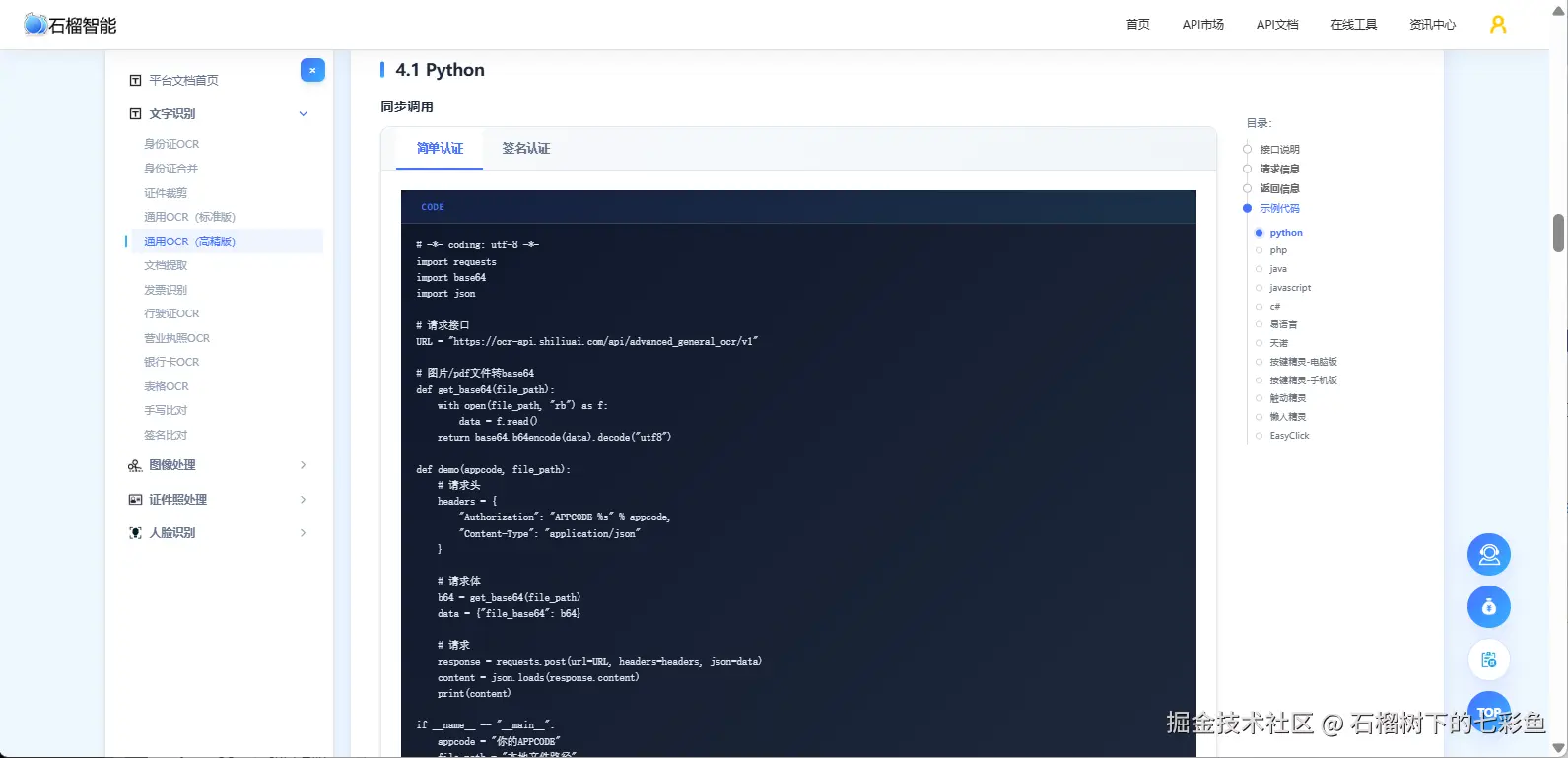Screen dimensions: 1568x758
Task: Open 在线工具 in top navigation
Action: 1354,25
